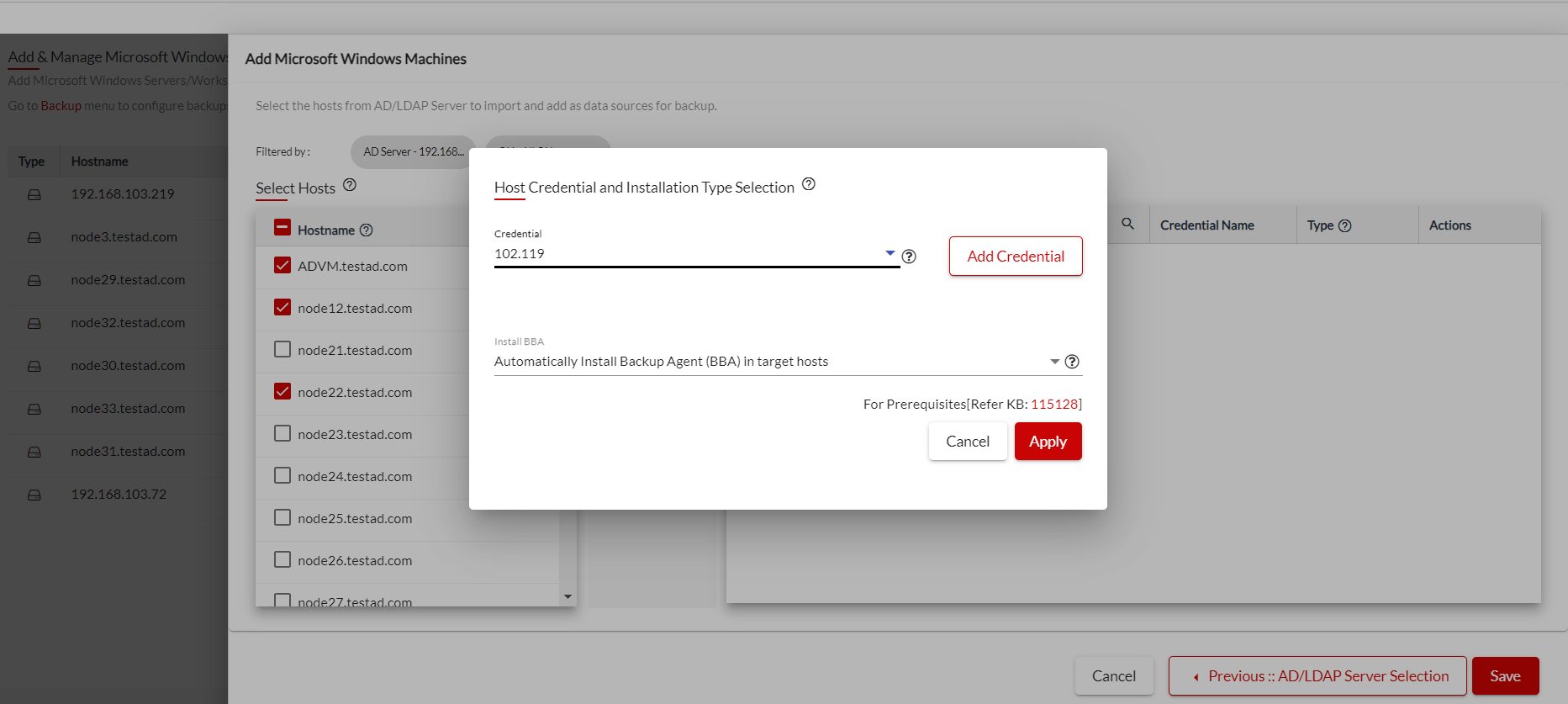Screen dimensions: 1568x704
Task: Click AD Server filter chip
Action: (x=414, y=152)
